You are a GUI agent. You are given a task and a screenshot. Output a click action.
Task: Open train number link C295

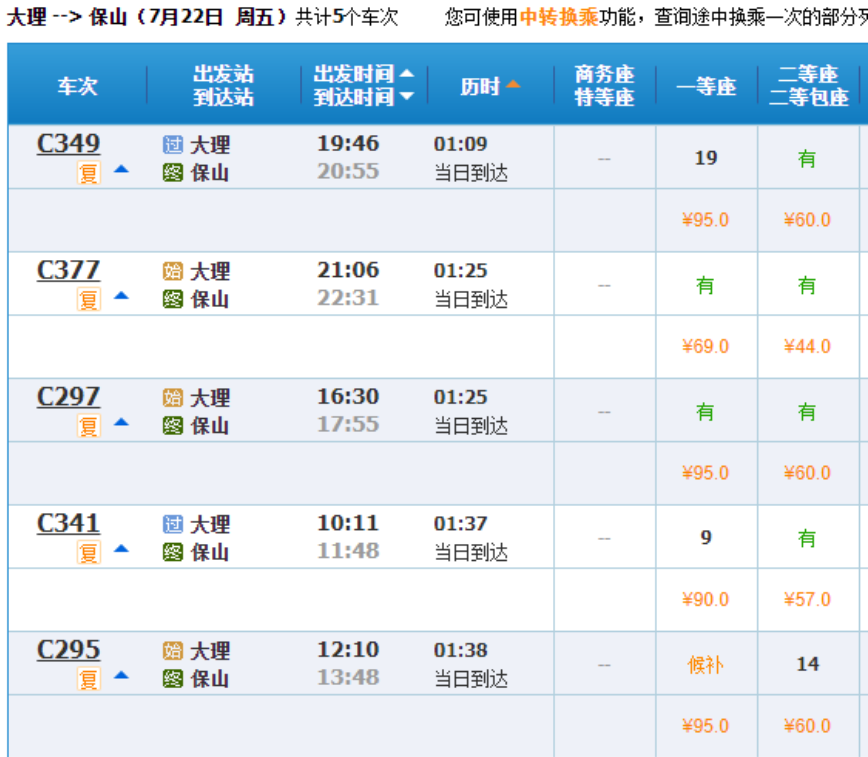click(x=68, y=650)
